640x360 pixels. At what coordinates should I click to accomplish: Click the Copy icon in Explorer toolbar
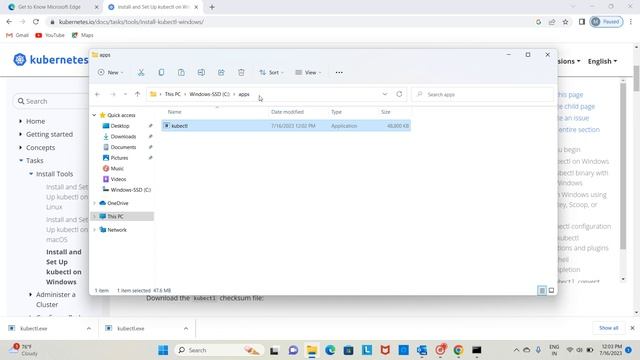click(x=161, y=73)
